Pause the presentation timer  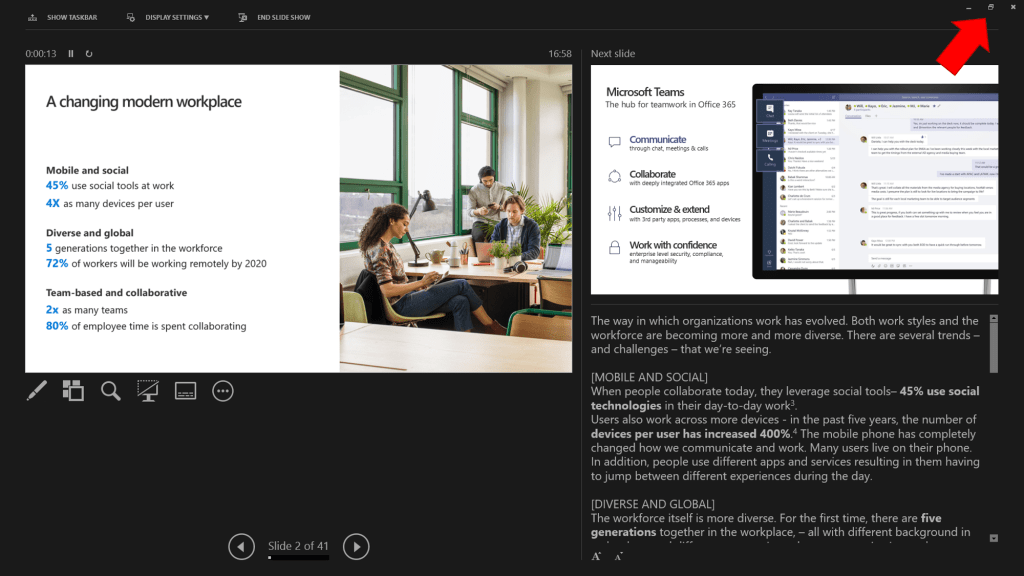pos(71,54)
